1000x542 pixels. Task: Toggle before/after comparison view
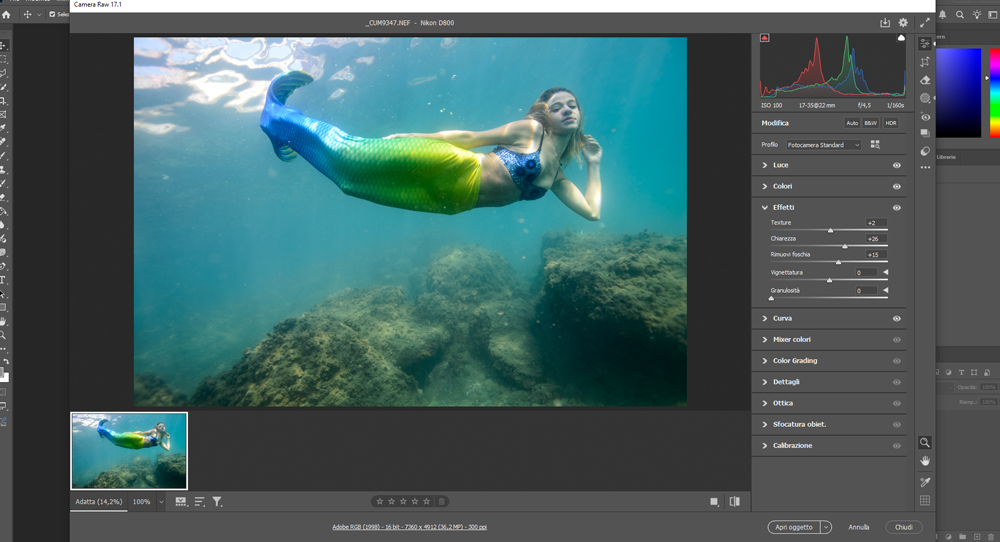point(735,501)
